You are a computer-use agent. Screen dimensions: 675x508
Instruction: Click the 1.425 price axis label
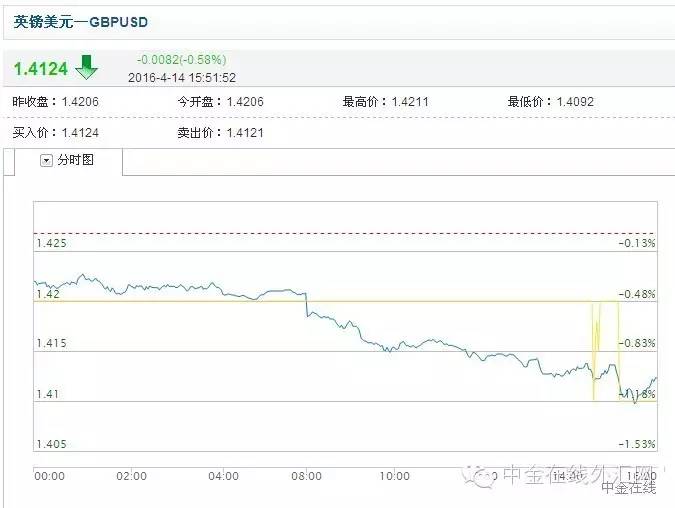pos(50,243)
